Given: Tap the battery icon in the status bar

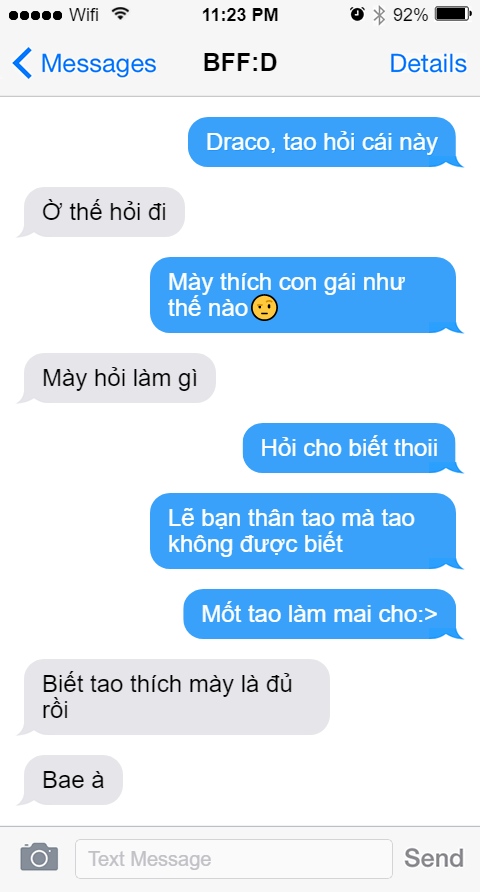Looking at the screenshot, I should [453, 14].
